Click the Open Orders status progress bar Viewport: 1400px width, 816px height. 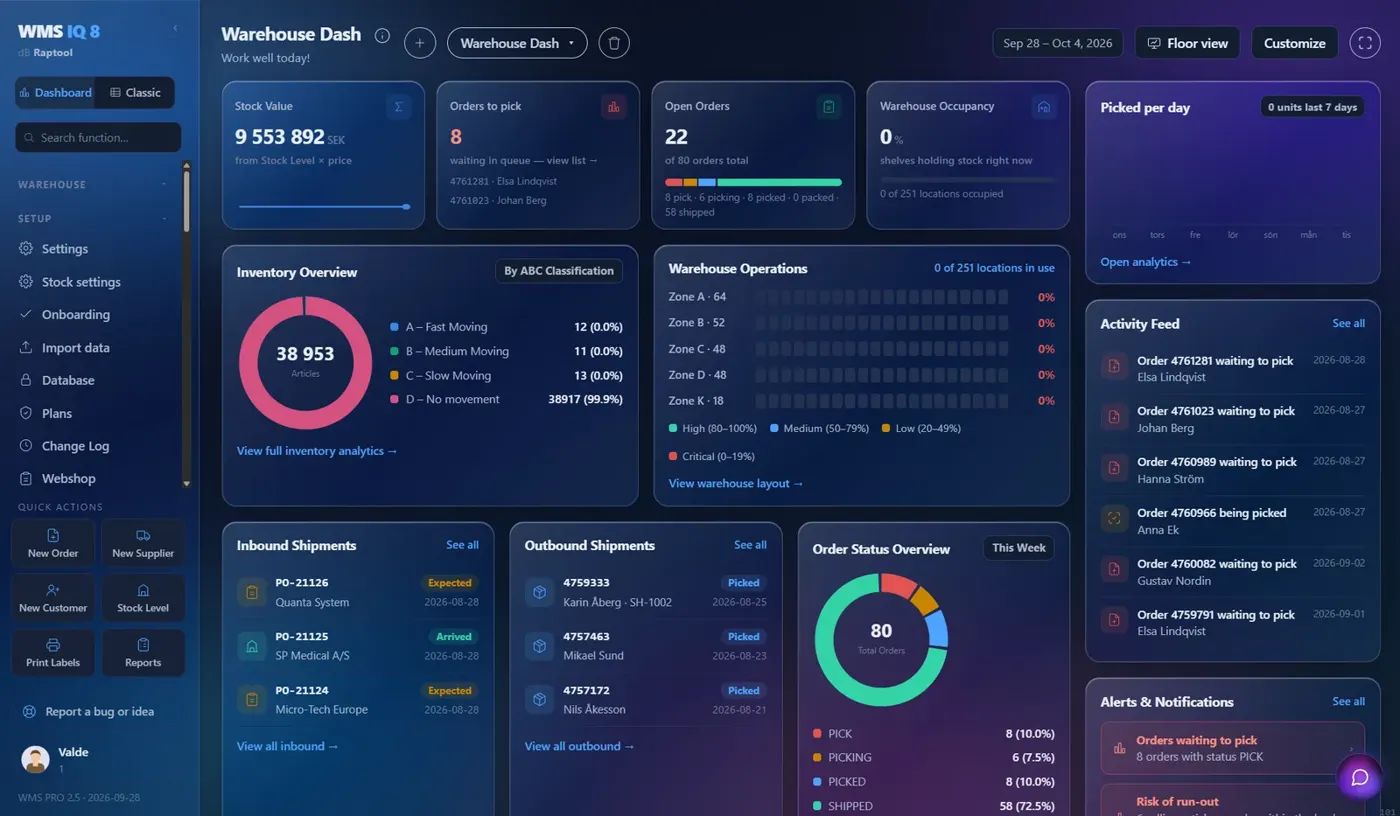pyautogui.click(x=753, y=183)
